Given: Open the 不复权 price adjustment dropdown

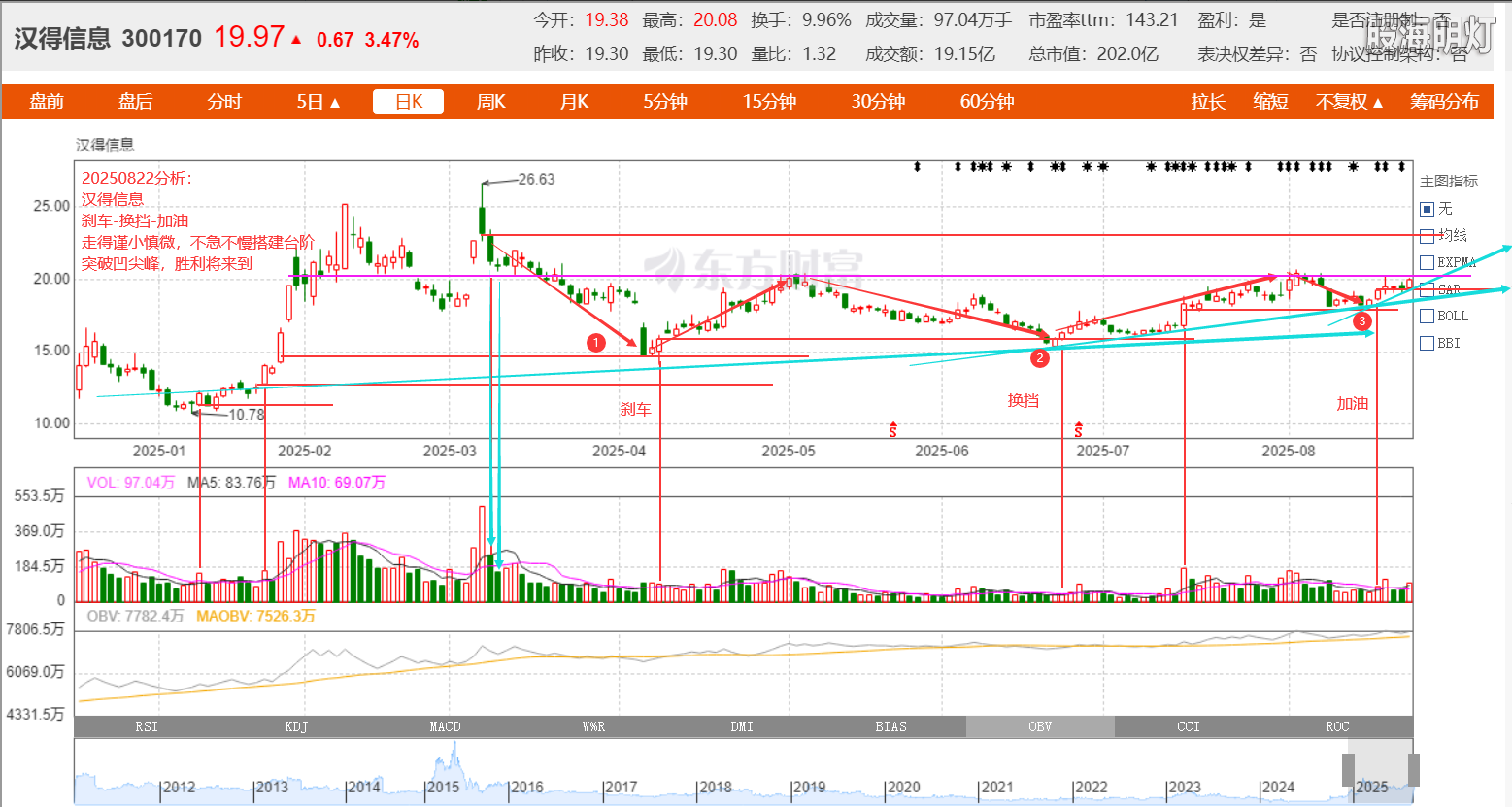Looking at the screenshot, I should [x=1350, y=102].
